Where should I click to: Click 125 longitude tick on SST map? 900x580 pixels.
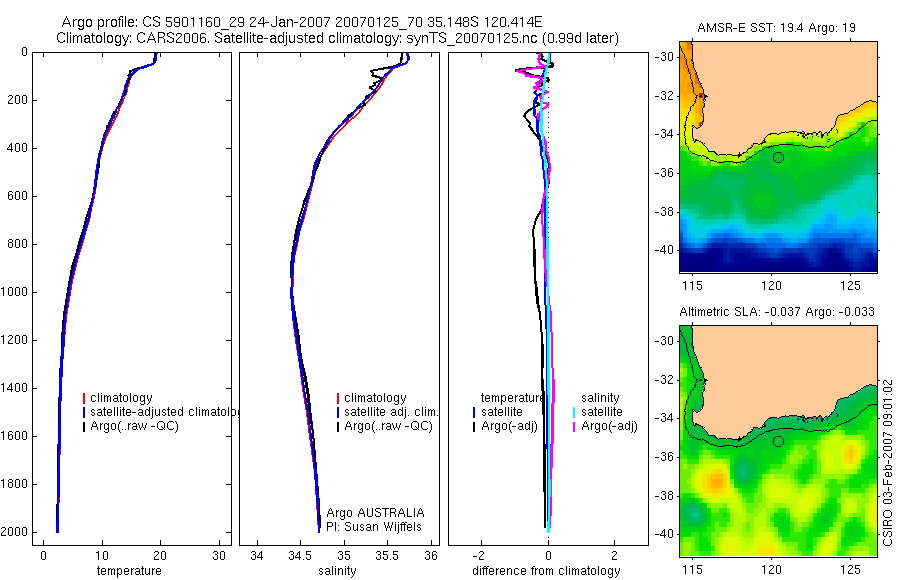coord(850,285)
